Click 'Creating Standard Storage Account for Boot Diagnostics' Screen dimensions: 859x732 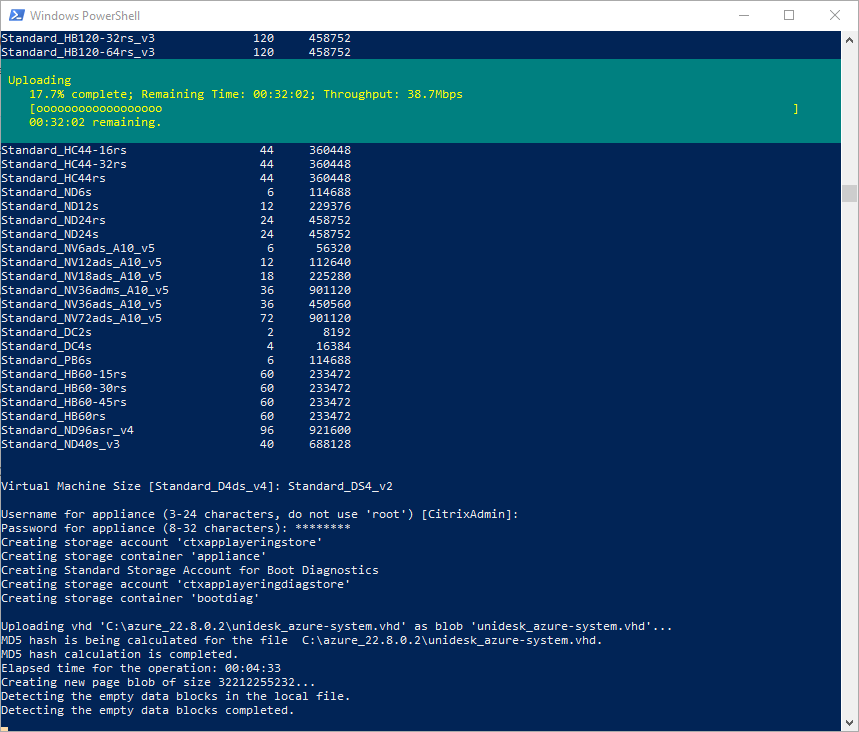[x=190, y=570]
